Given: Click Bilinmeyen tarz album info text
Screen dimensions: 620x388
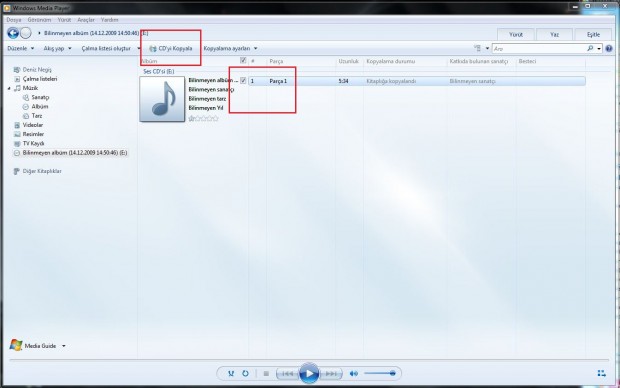Looking at the screenshot, I should pos(207,98).
